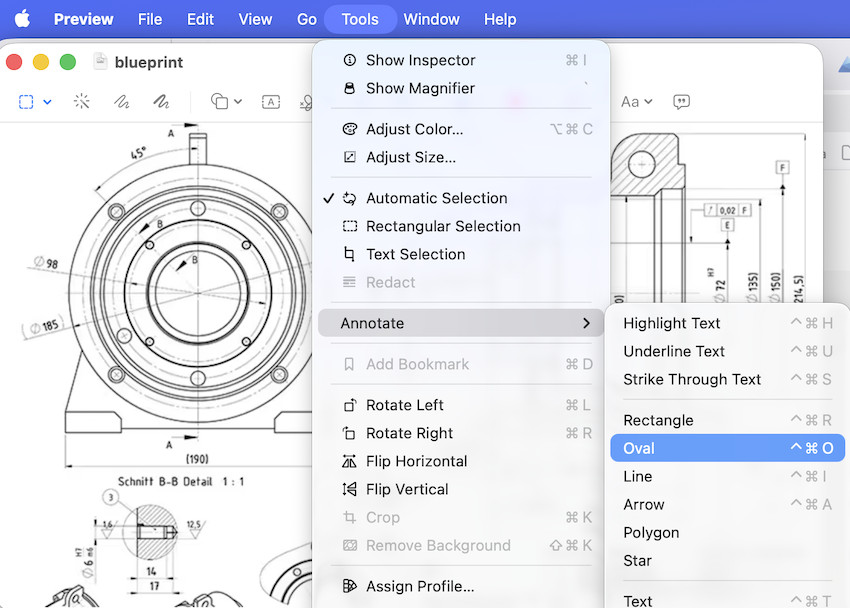Select Show Inspector from the Tools menu
Screen dimensions: 850x608
coord(418,60)
